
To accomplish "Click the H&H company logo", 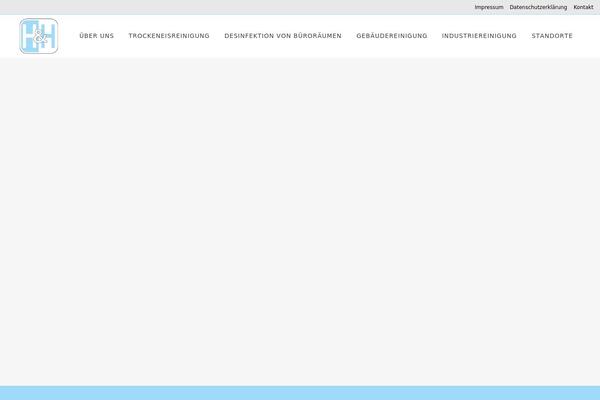I will (x=39, y=36).
